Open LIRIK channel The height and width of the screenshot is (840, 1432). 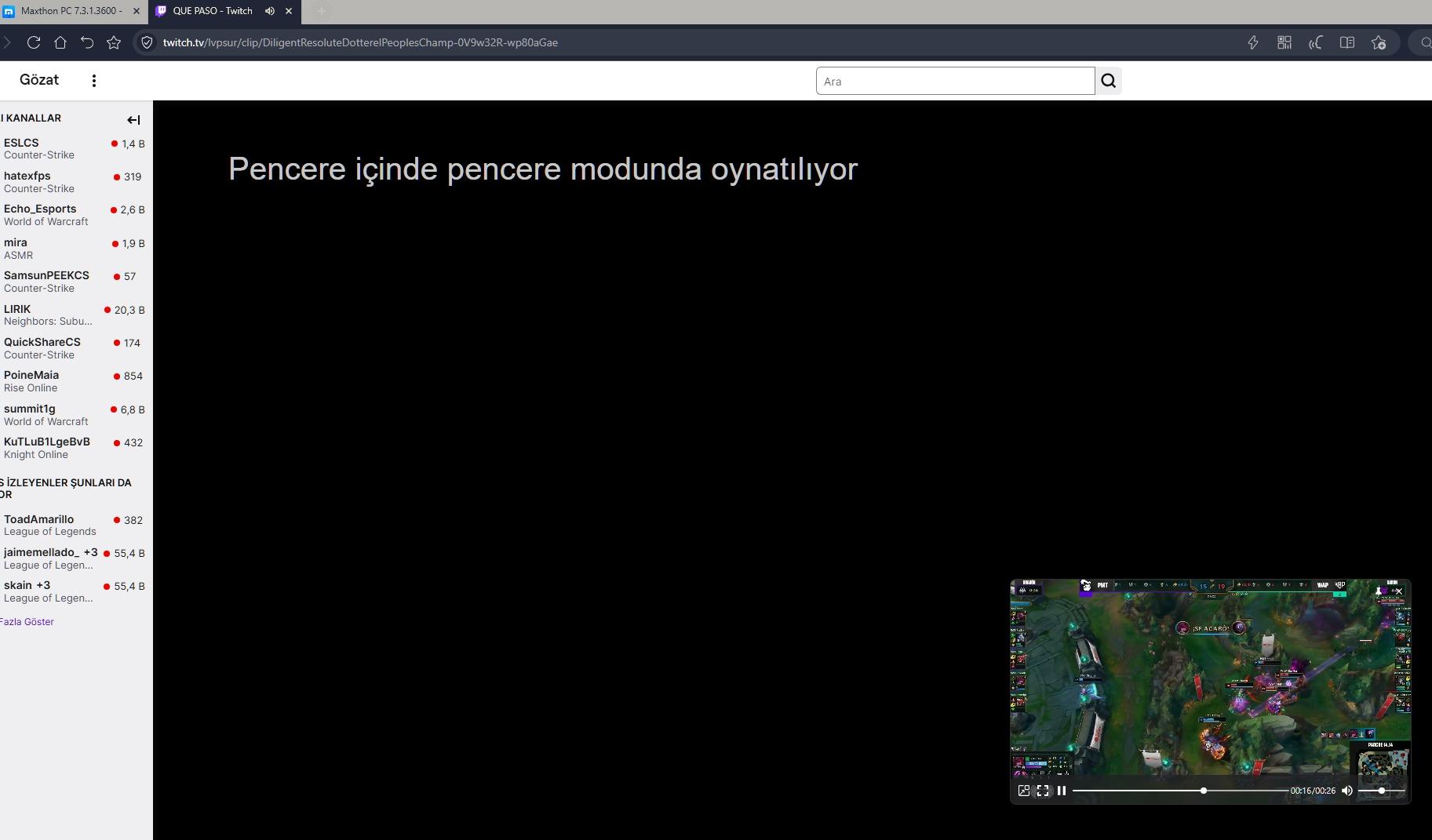pos(75,315)
